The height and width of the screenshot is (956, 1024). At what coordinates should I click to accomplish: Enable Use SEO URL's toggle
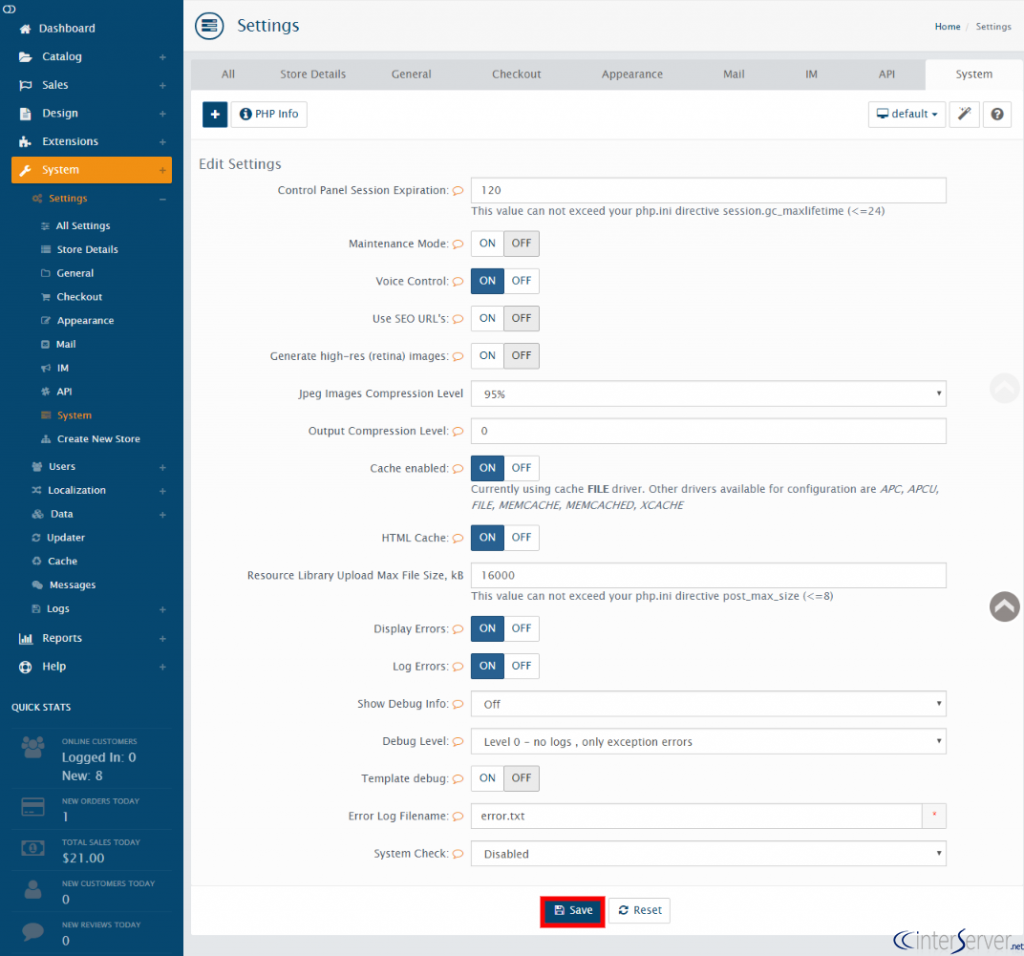(x=487, y=319)
